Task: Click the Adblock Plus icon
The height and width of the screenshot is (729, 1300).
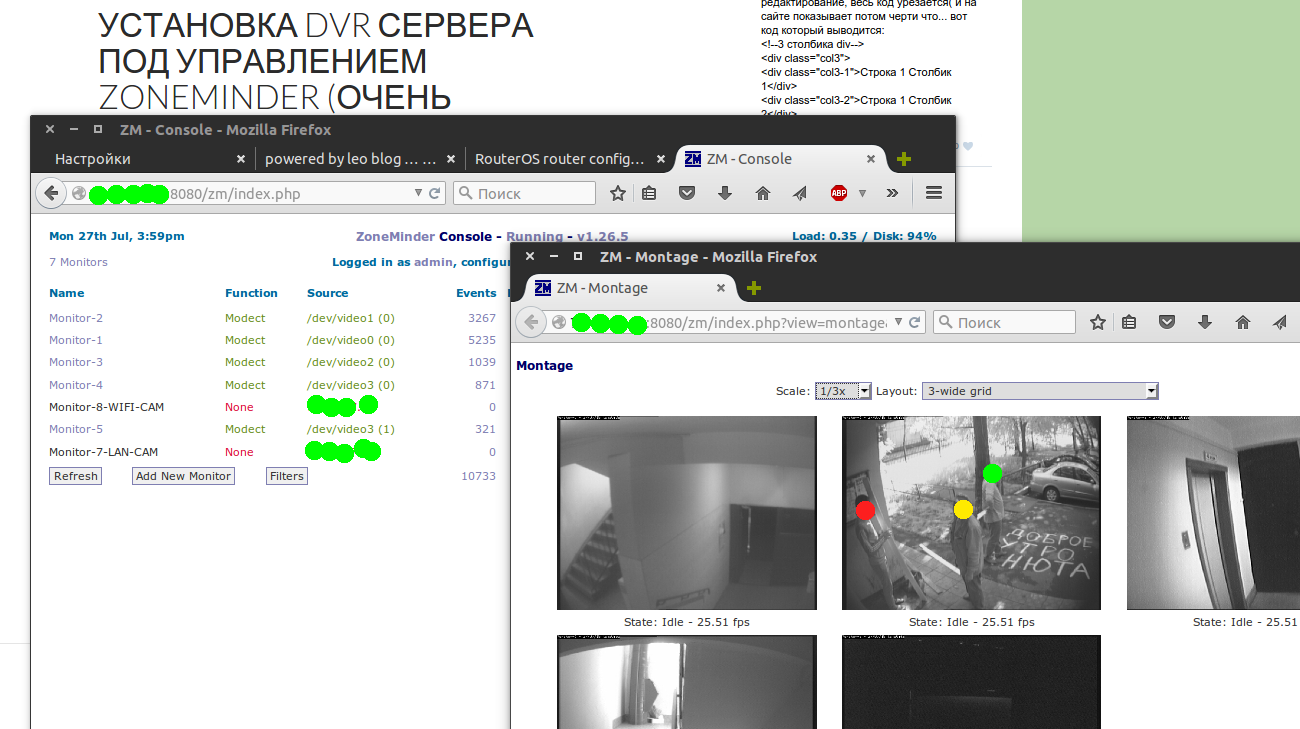Action: click(838, 193)
